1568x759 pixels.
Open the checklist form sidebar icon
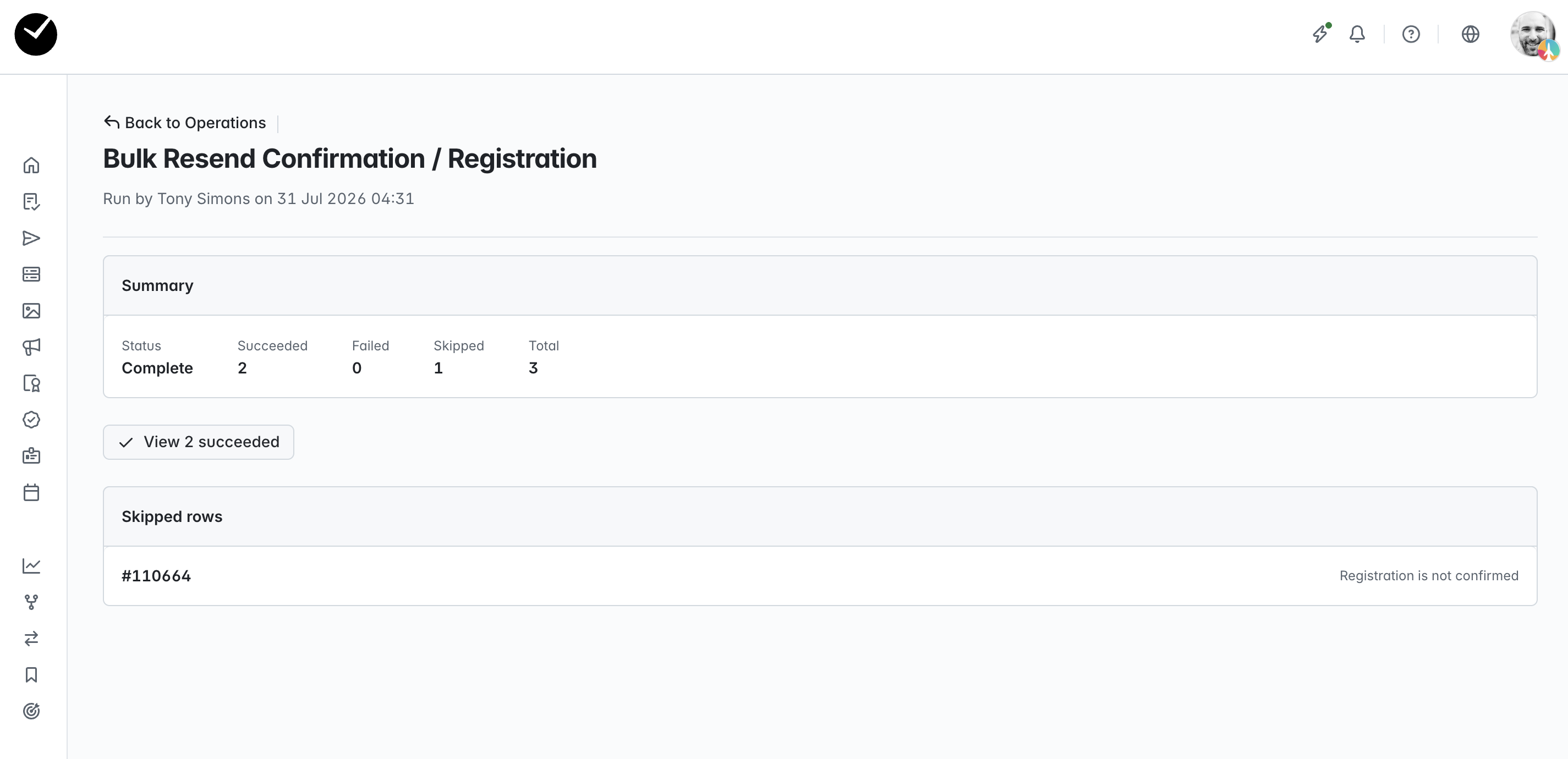[x=31, y=201]
